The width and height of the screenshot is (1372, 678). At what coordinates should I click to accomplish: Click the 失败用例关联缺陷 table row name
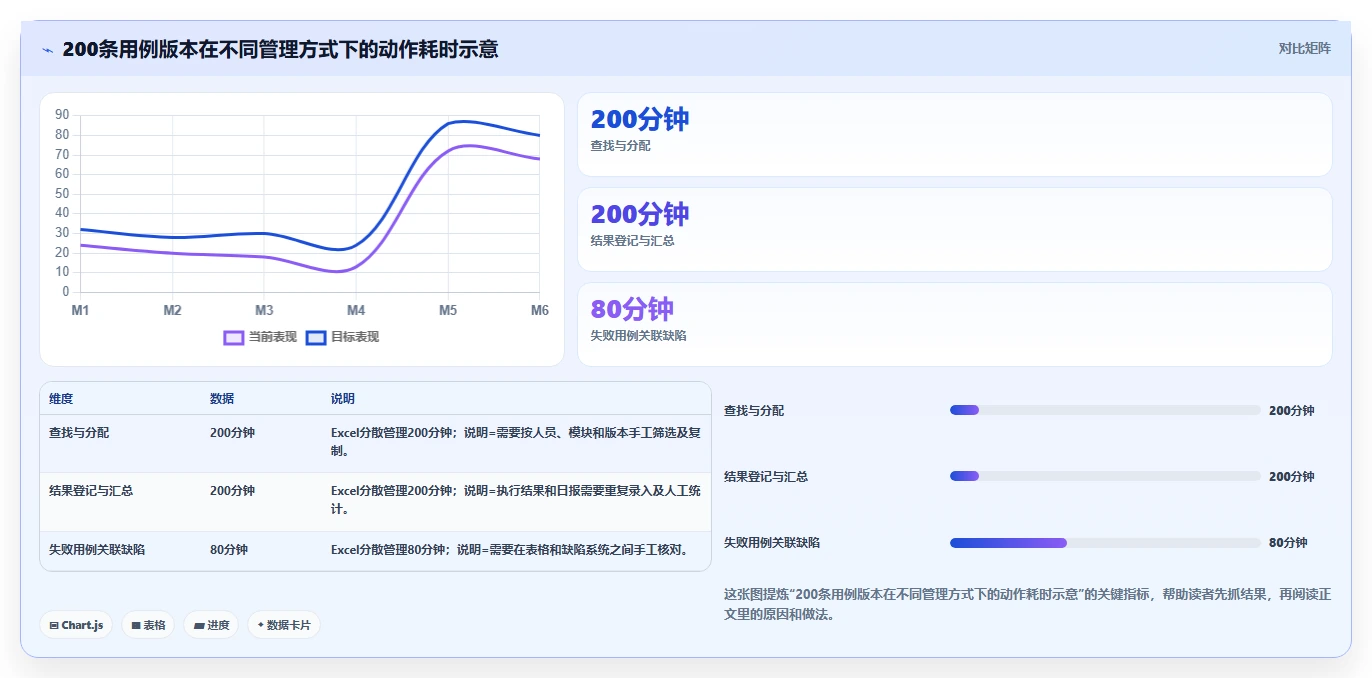[97, 550]
